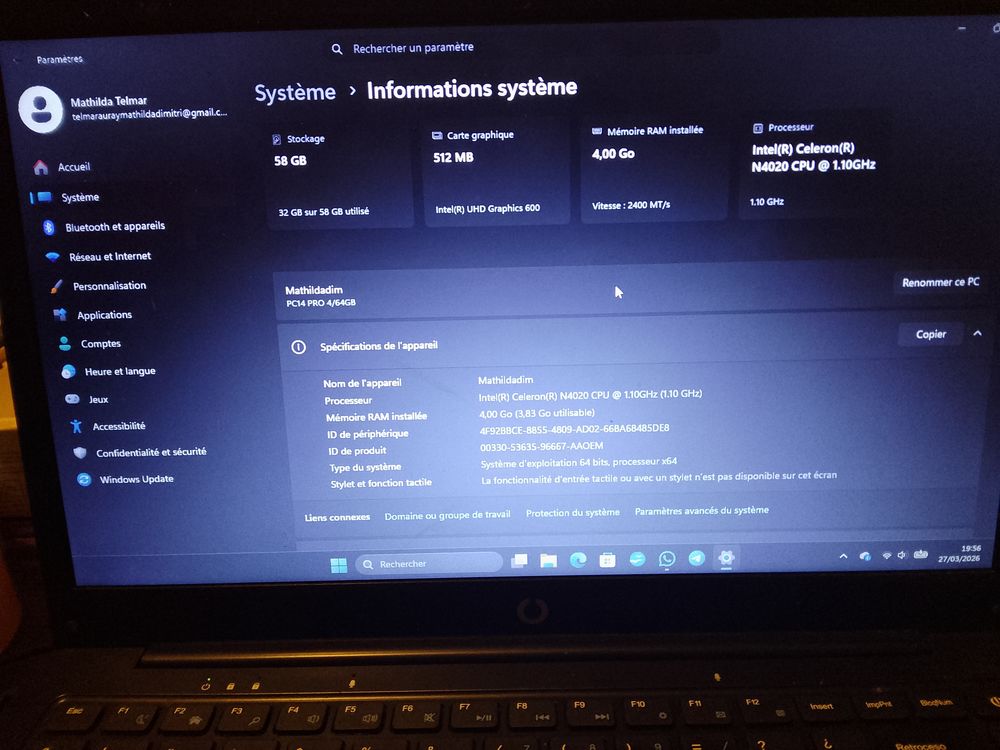Open Telegram from the taskbar
This screenshot has height=750, width=1000.
(696, 558)
